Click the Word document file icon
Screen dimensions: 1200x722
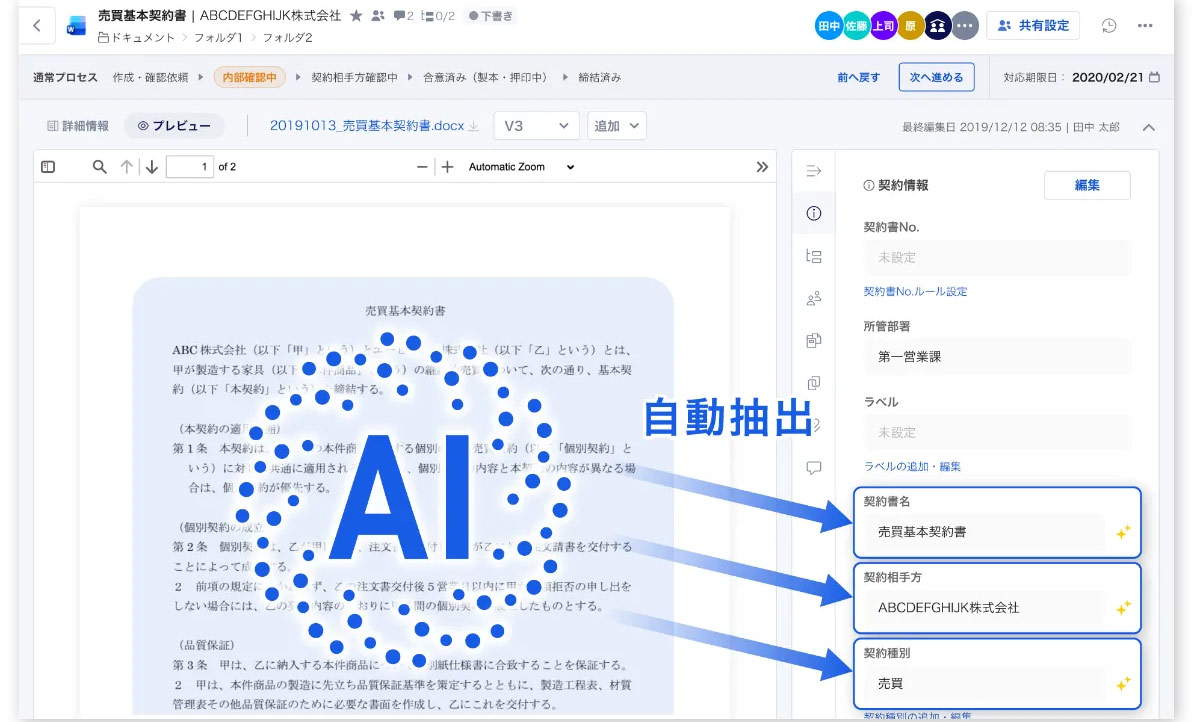tap(77, 25)
